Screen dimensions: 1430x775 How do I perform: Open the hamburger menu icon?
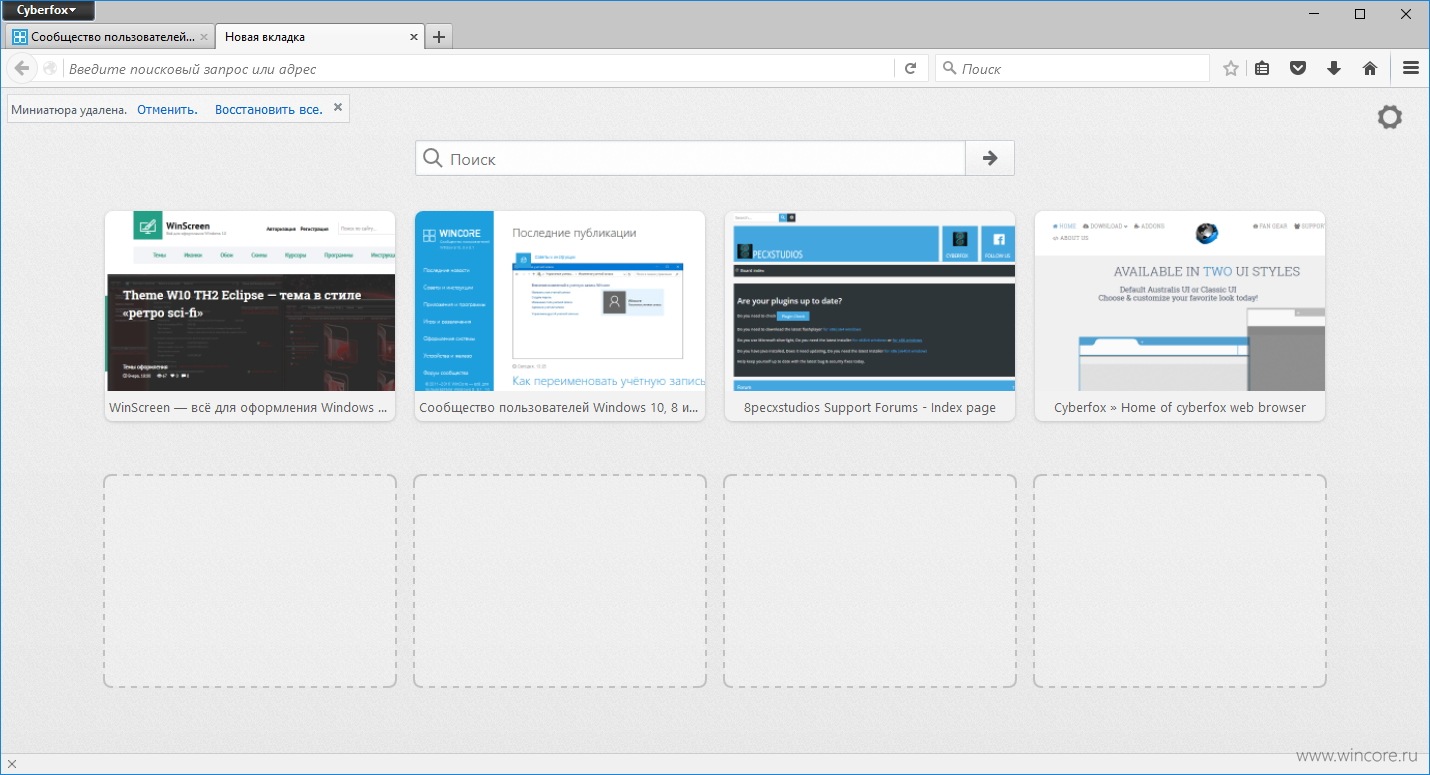(1411, 69)
